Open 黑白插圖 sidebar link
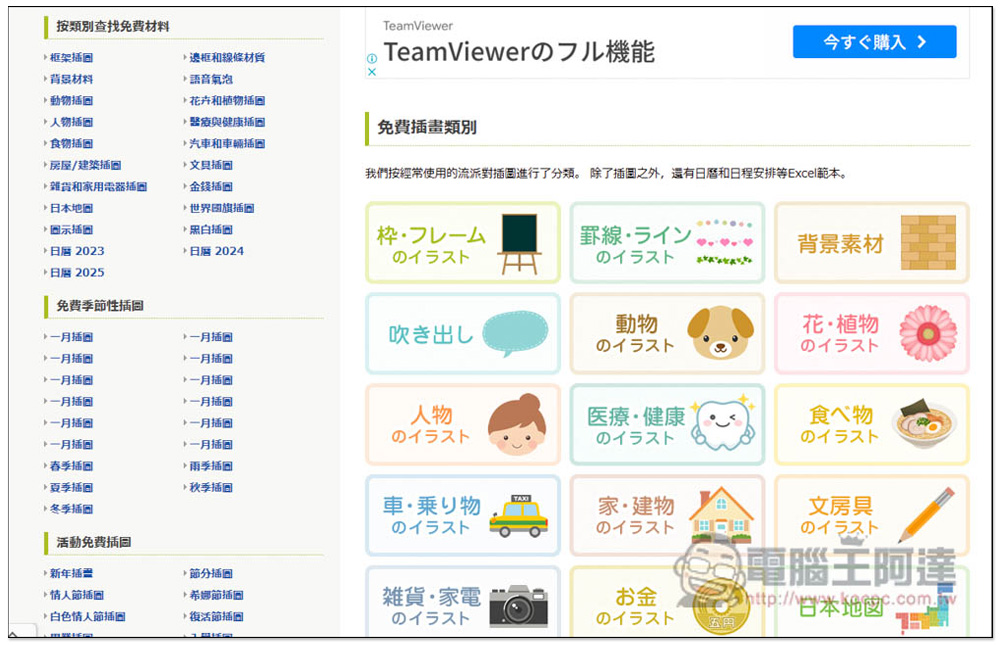 (211, 230)
